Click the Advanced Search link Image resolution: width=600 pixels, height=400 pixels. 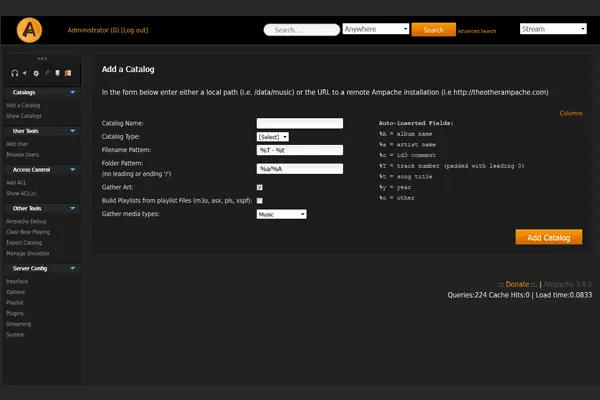pos(476,32)
